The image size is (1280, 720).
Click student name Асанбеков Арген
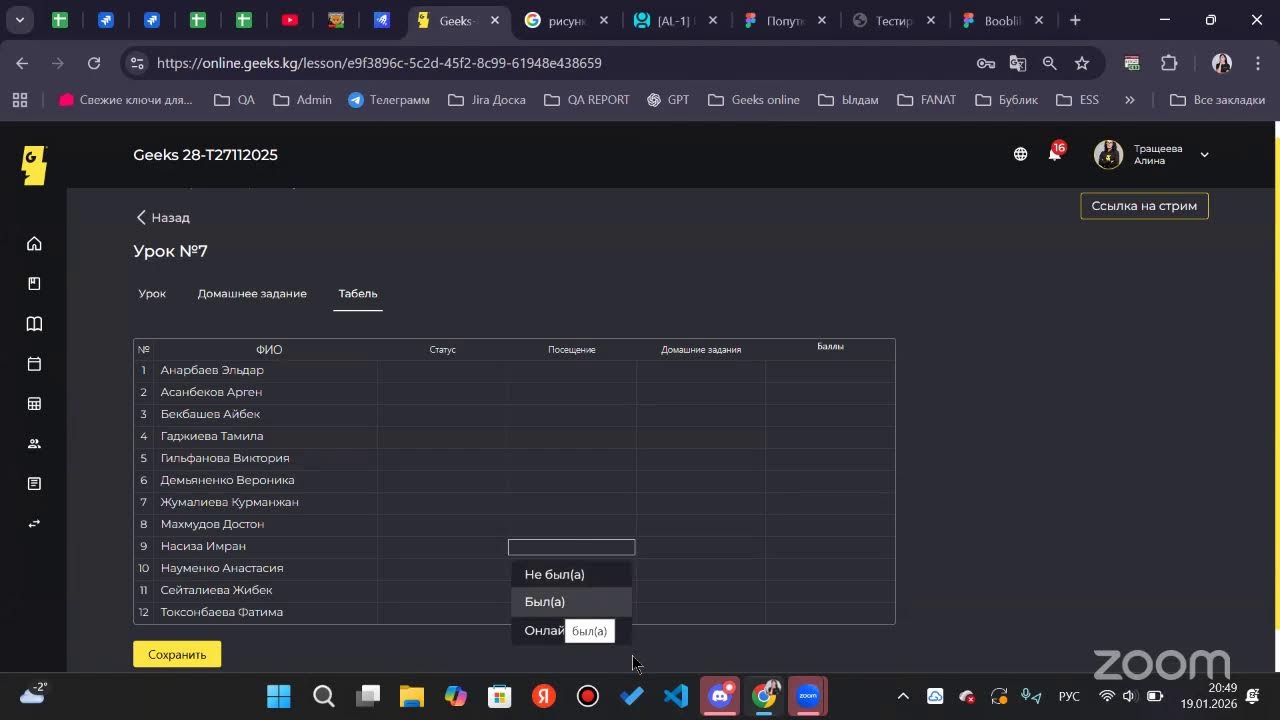point(211,392)
